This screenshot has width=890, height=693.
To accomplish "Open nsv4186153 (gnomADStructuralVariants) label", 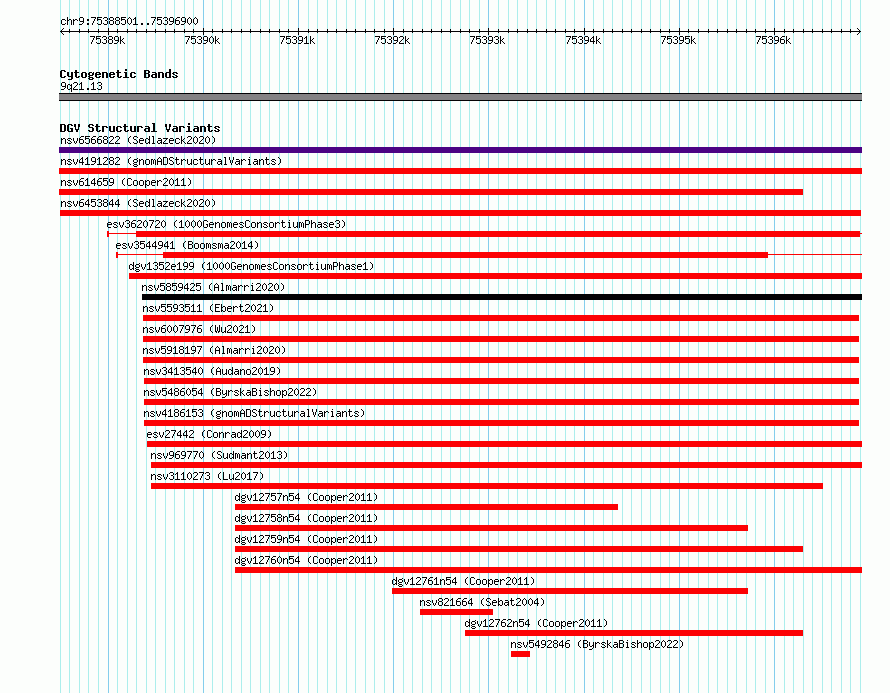I will point(254,413).
